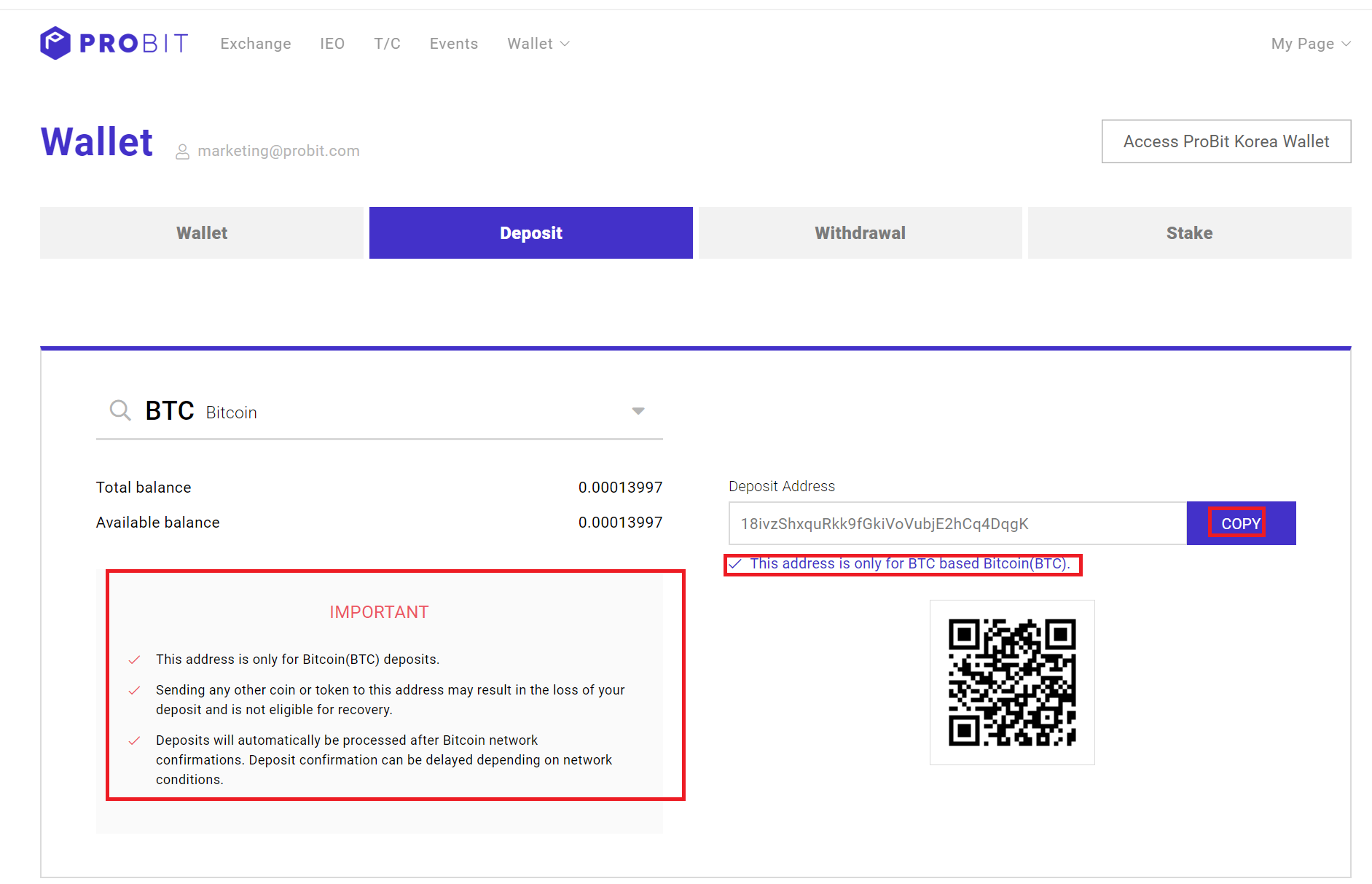Screen dimensions: 1372x884
Task: Select the Deposit tab
Action: [x=531, y=233]
